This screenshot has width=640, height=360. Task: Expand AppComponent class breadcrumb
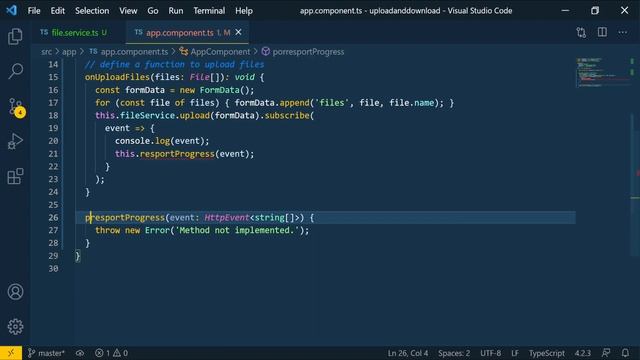tap(215, 52)
